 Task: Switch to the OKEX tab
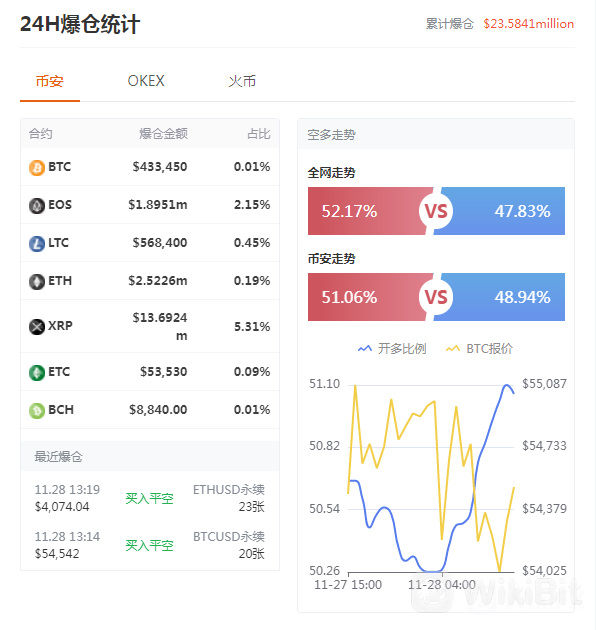[x=146, y=81]
